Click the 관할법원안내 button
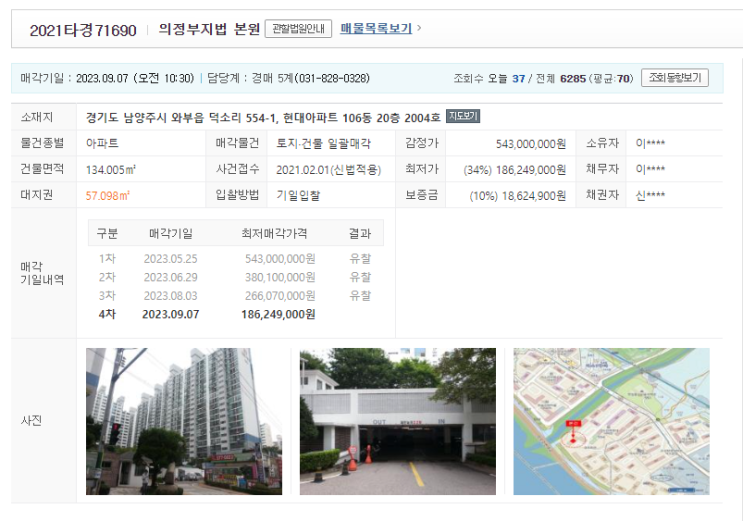Image resolution: width=743 pixels, height=521 pixels. coord(298,28)
